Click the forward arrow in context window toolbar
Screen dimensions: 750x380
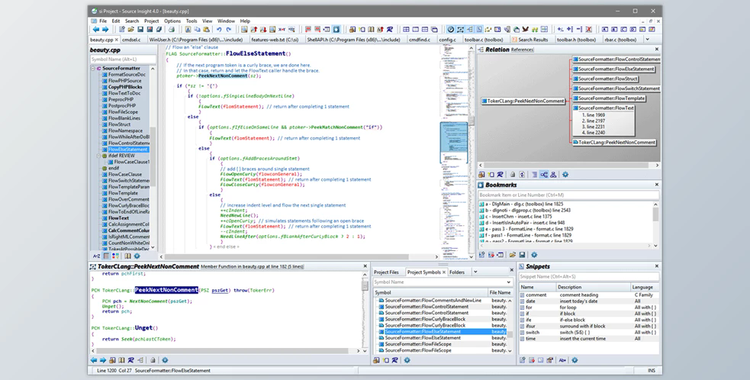[103, 360]
